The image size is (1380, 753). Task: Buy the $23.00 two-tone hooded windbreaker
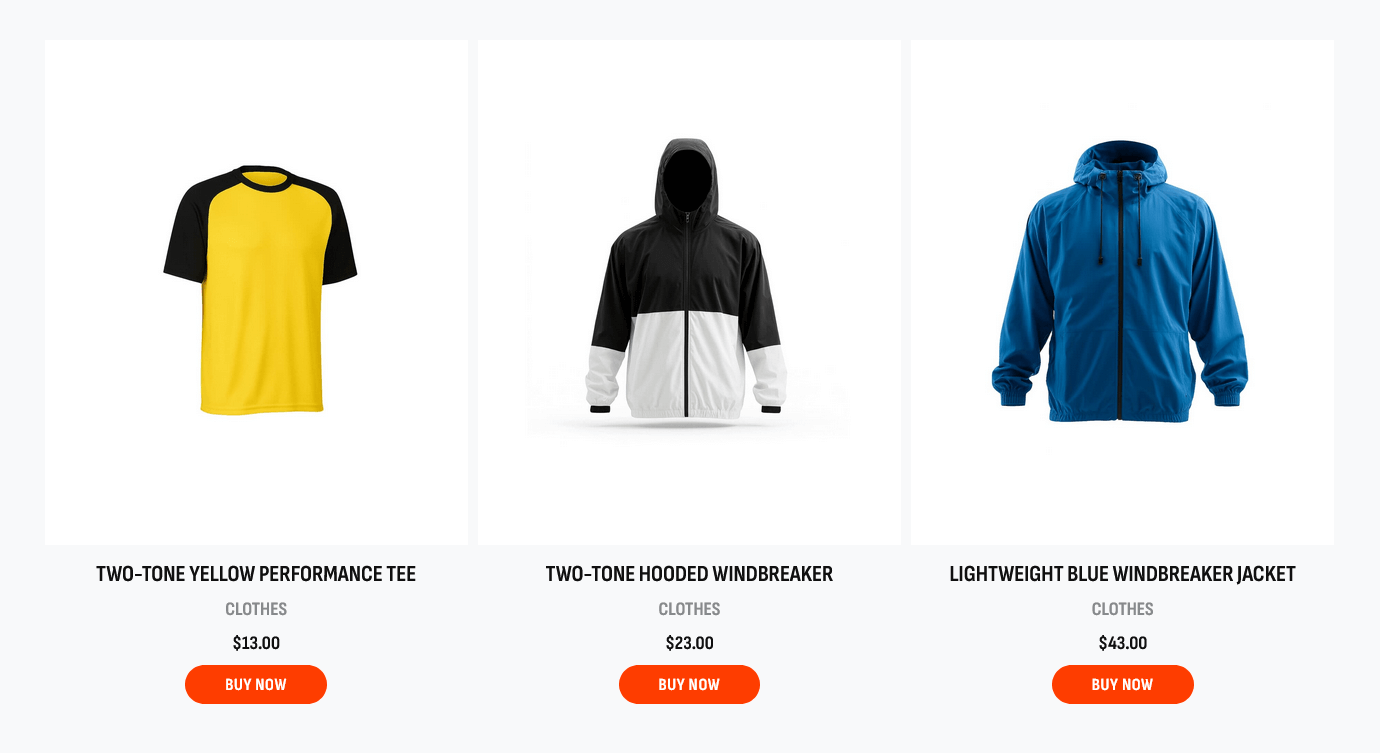[689, 684]
